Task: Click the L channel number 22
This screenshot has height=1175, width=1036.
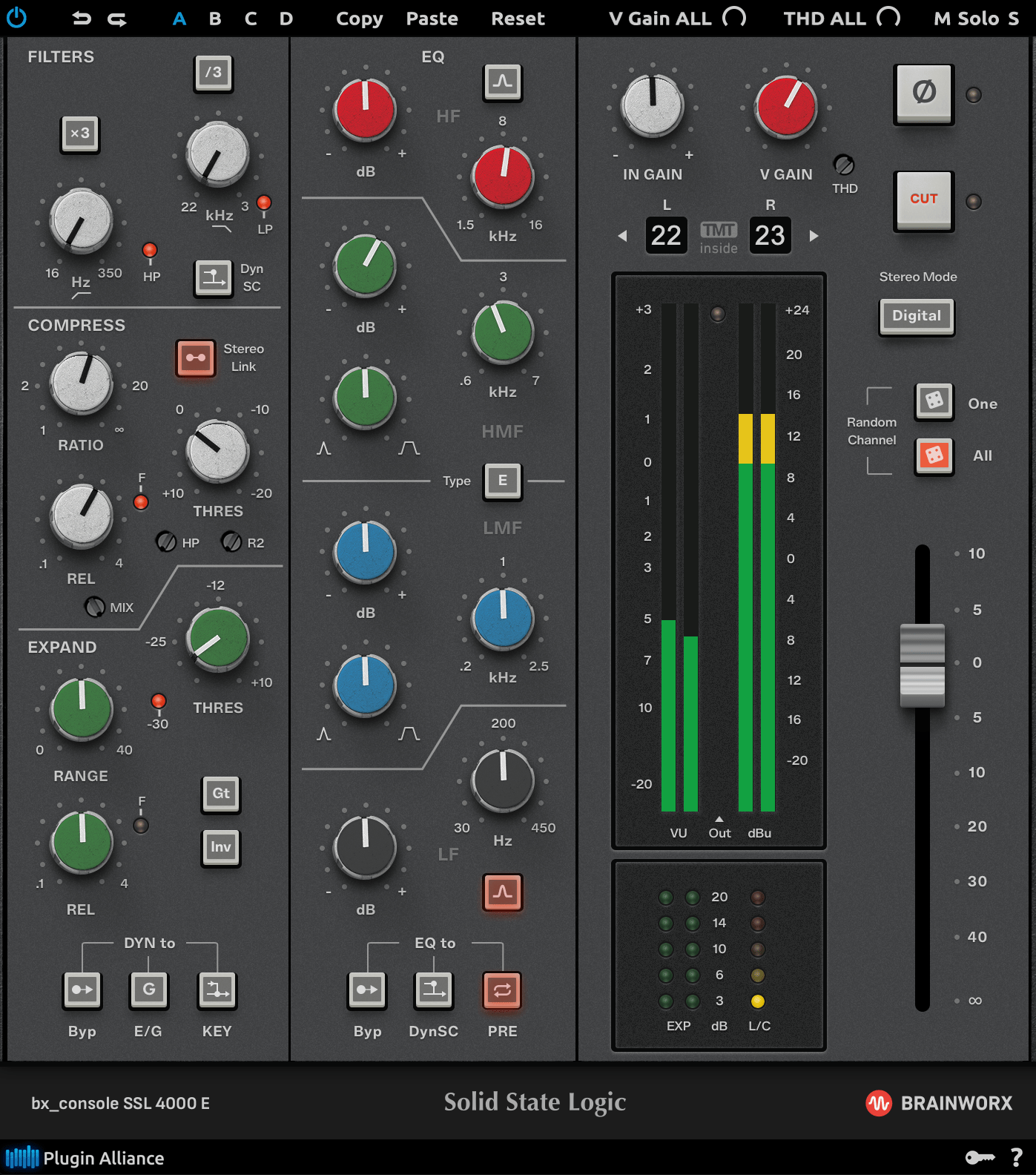Action: [666, 236]
